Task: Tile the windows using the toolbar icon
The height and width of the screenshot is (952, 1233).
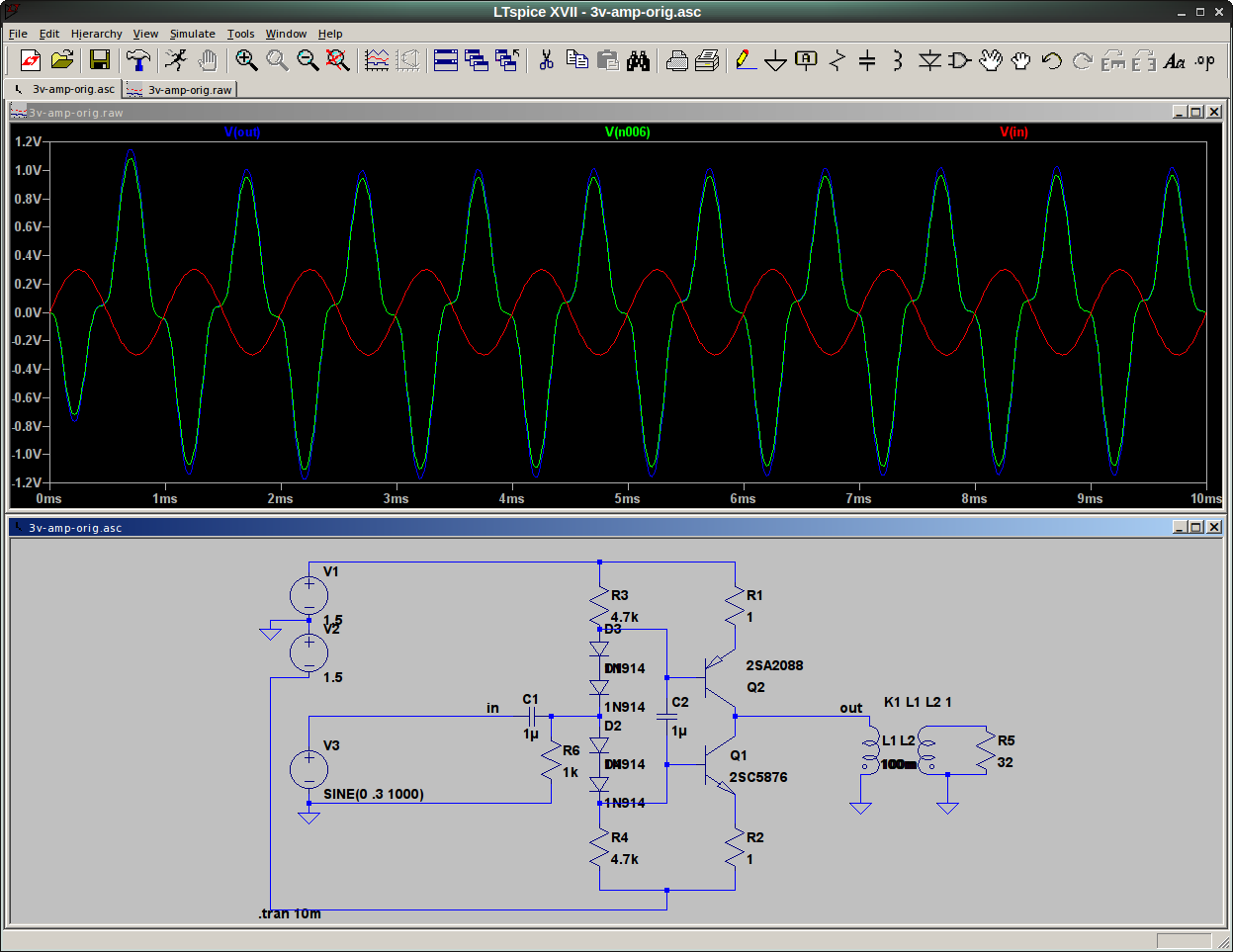Action: (446, 60)
